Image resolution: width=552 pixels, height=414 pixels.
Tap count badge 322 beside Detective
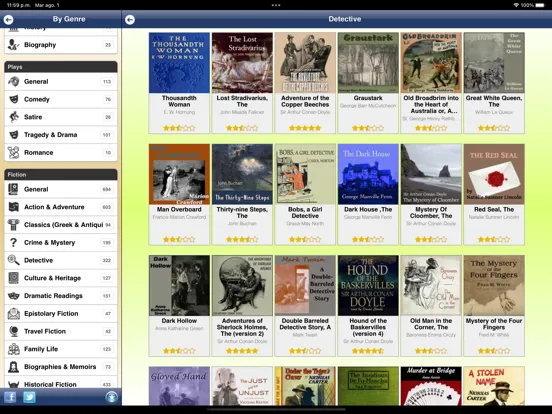(x=107, y=261)
